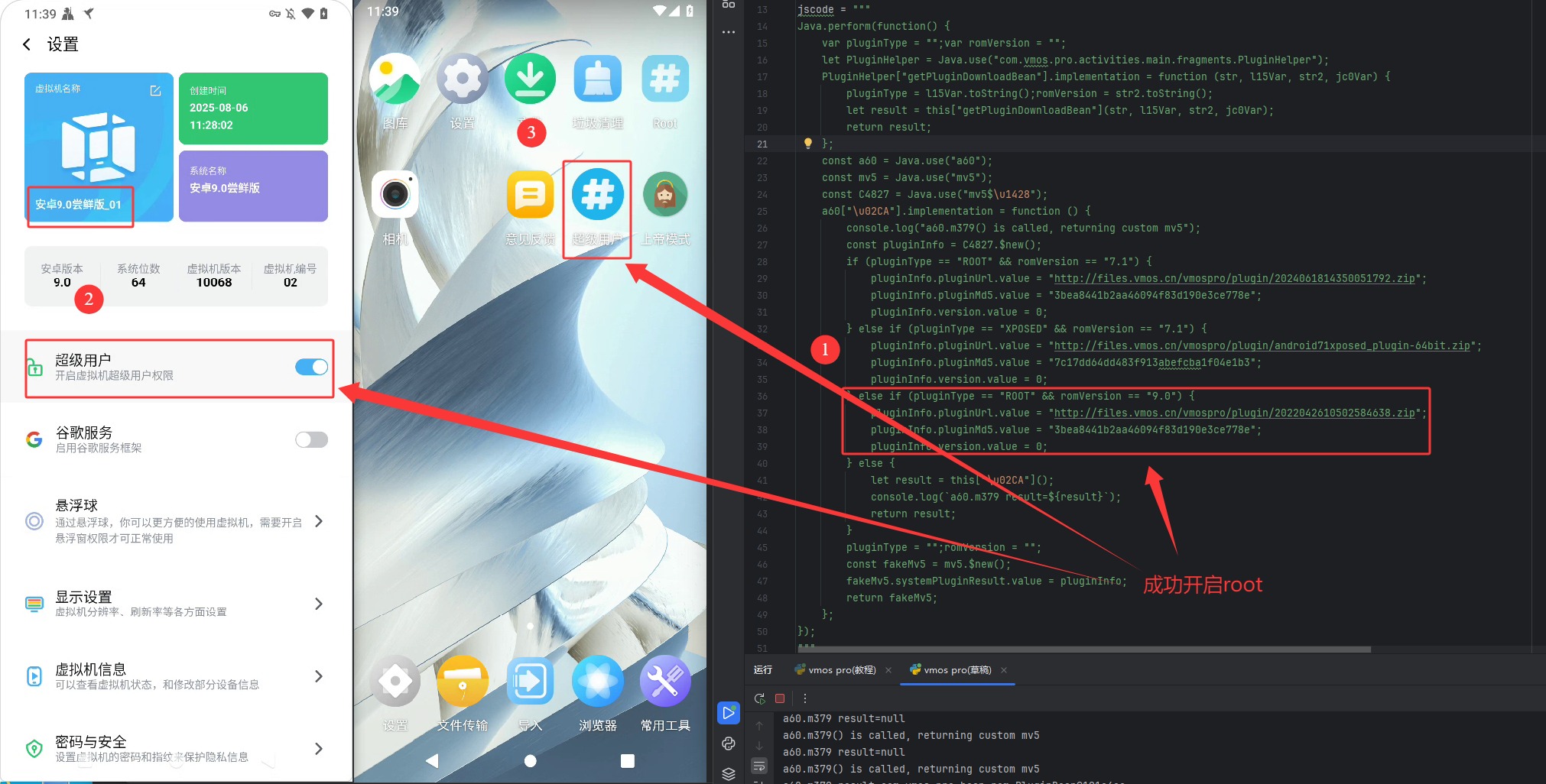Stop the running script
Screen dimensions: 1546x784
point(780,698)
